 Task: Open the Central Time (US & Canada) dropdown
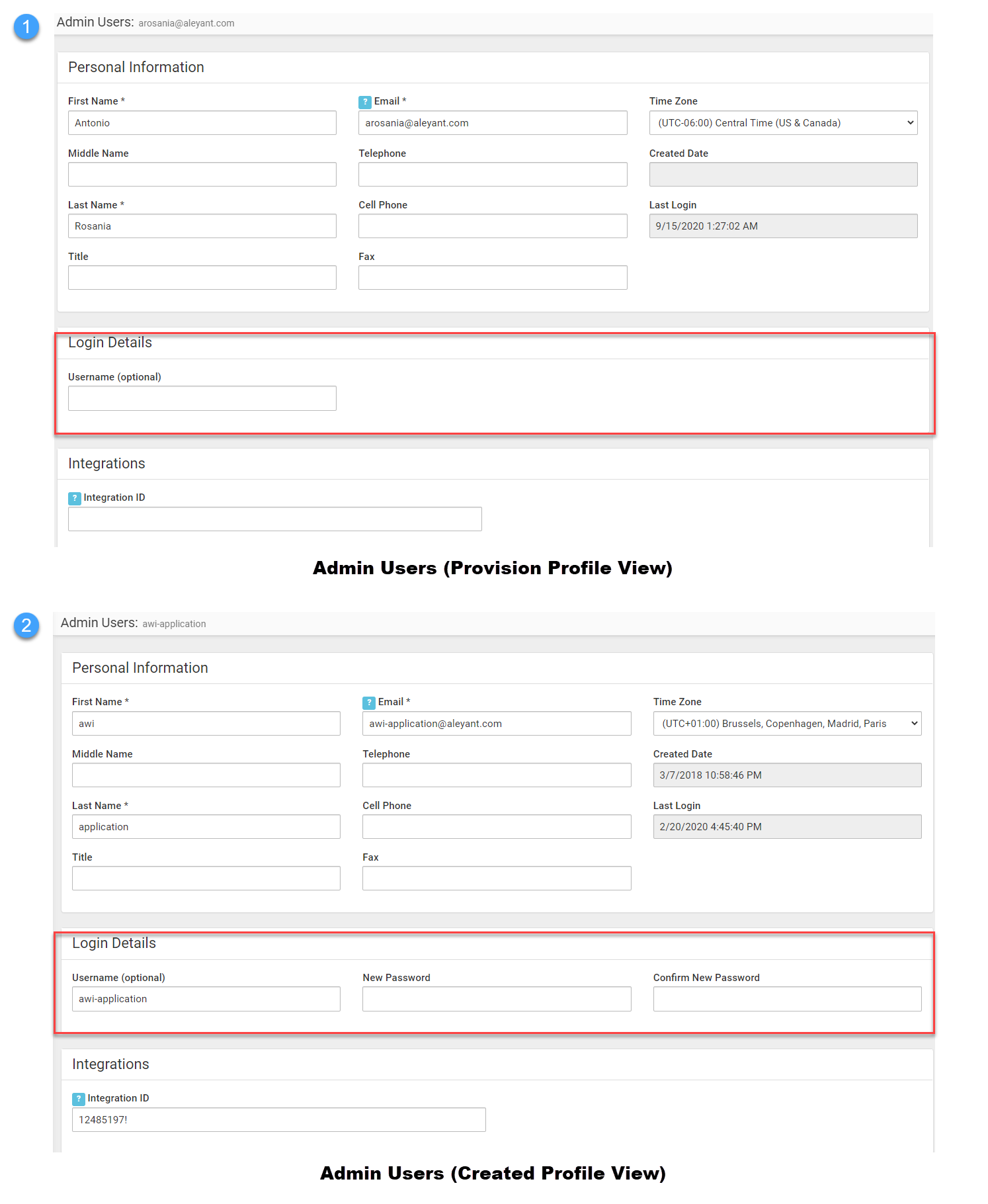point(783,123)
